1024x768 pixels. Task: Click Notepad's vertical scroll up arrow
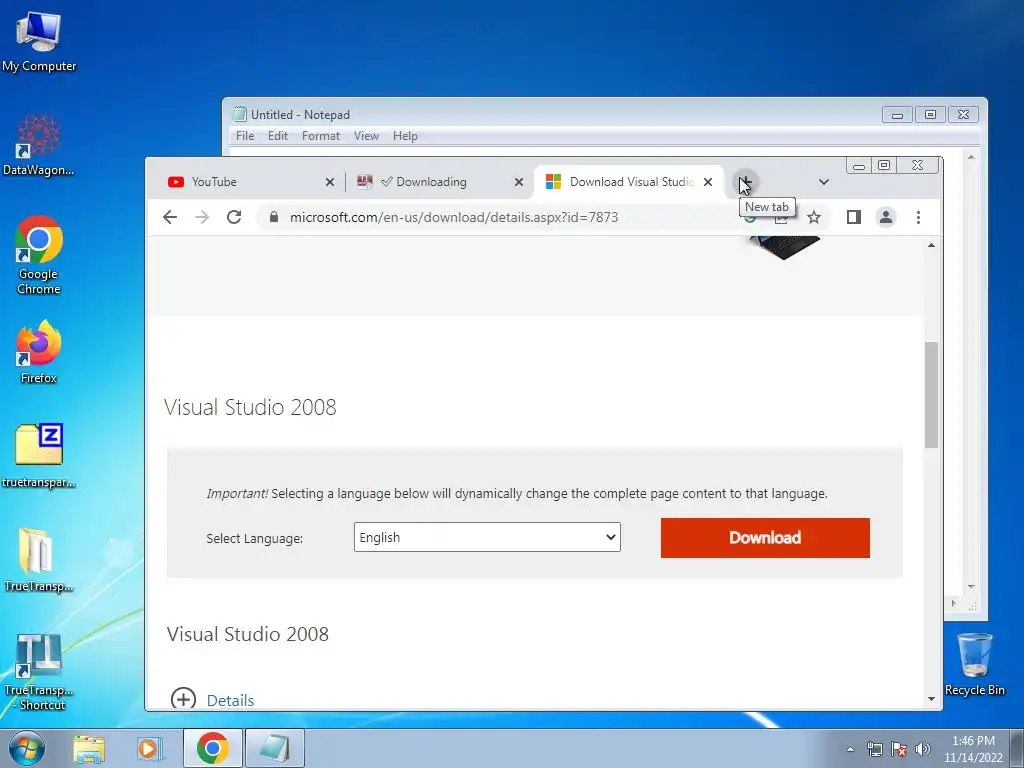(x=971, y=157)
